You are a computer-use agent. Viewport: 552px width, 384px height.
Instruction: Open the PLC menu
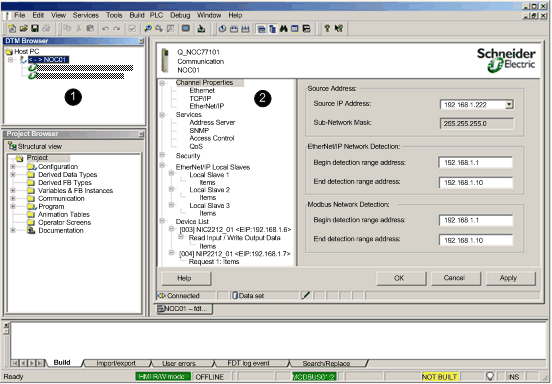pyautogui.click(x=156, y=15)
